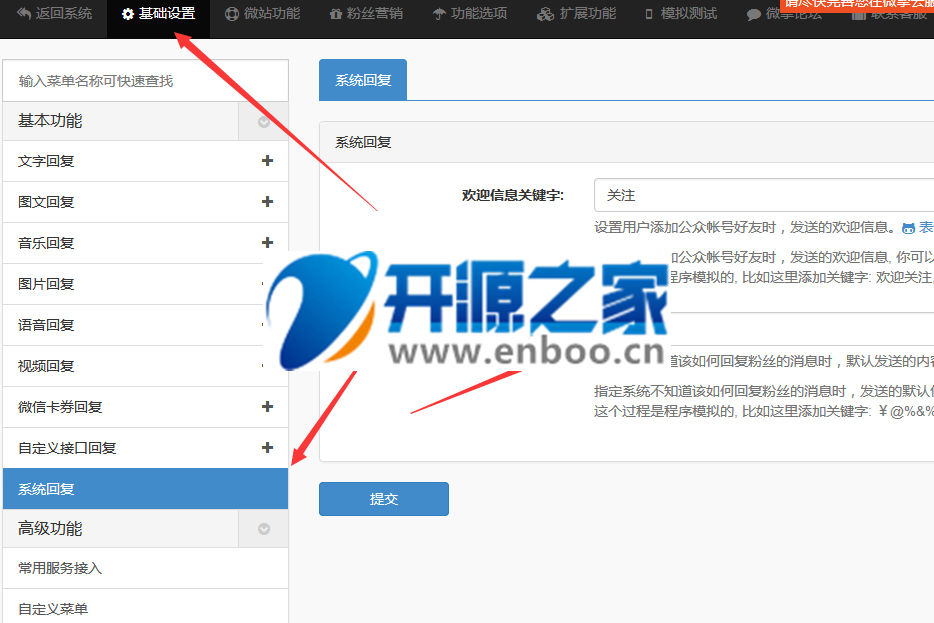Viewport: 934px width, 623px height.
Task: Click the 欢迎信息关键字 input field
Action: (764, 195)
